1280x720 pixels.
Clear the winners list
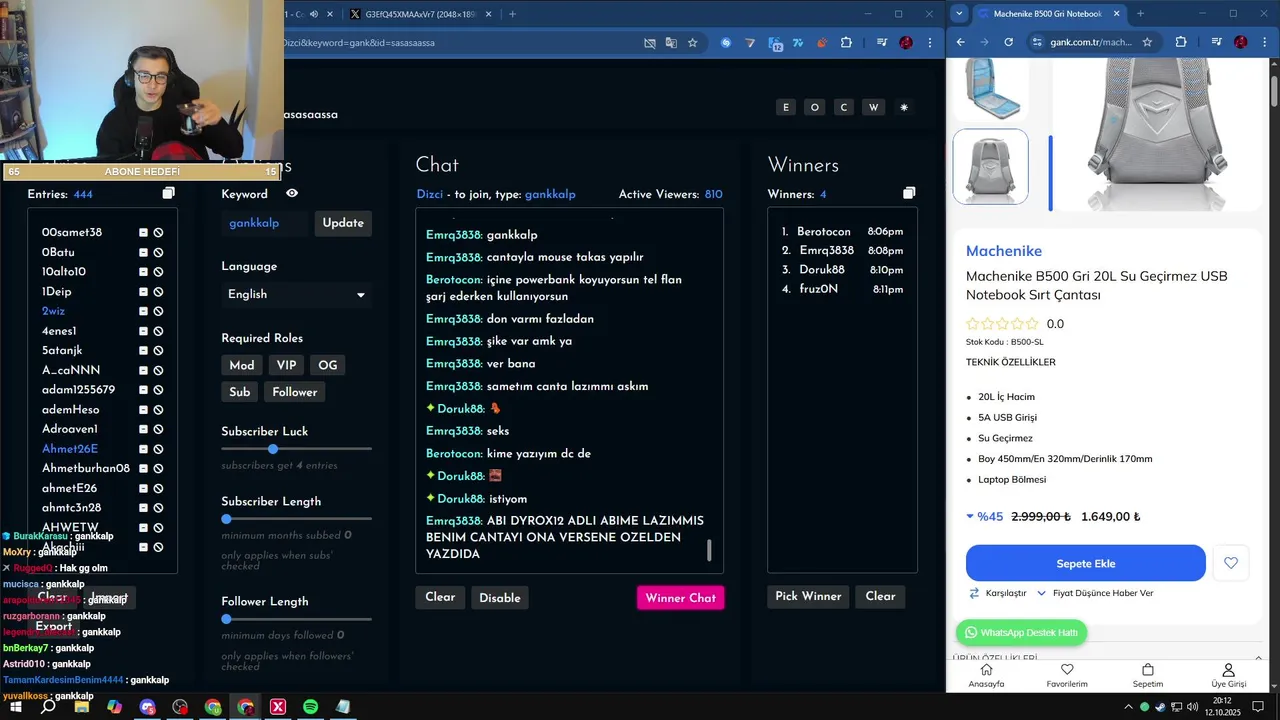(x=880, y=596)
